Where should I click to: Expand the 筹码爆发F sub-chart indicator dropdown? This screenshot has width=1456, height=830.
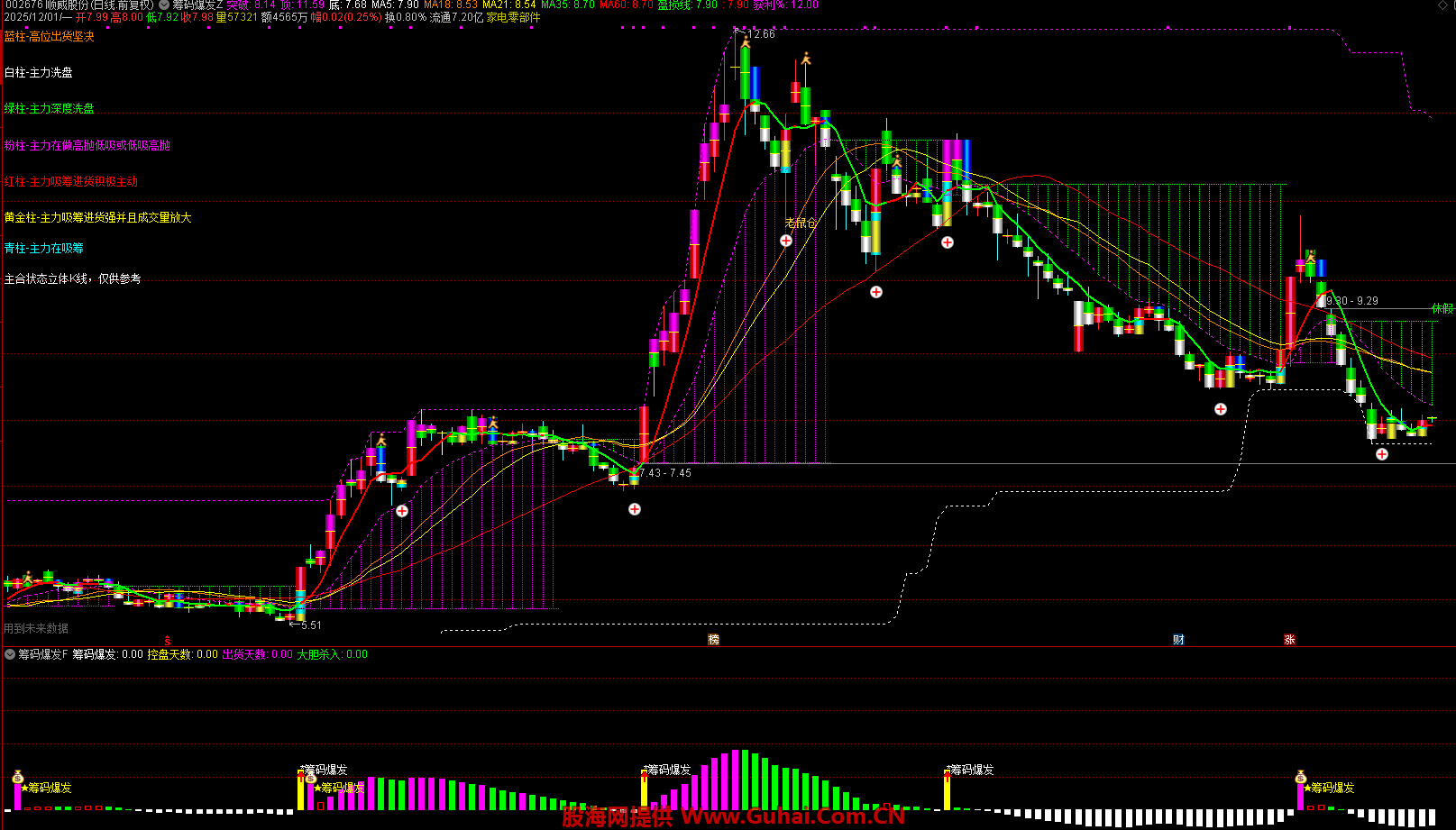pyautogui.click(x=10, y=654)
